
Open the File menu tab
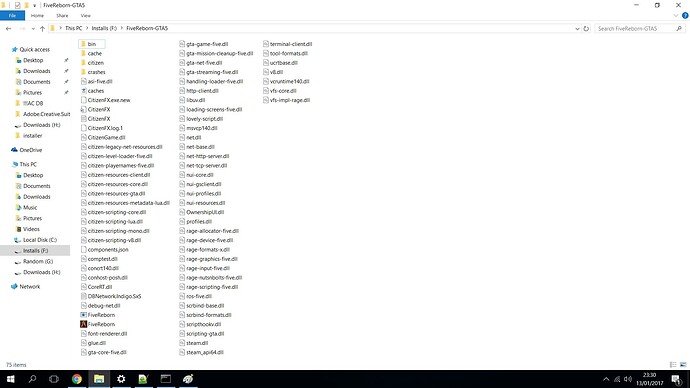[12, 15]
